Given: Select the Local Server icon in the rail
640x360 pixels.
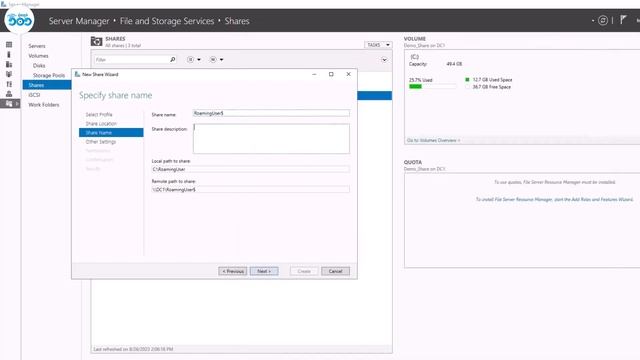Looking at the screenshot, I should (x=9, y=54).
